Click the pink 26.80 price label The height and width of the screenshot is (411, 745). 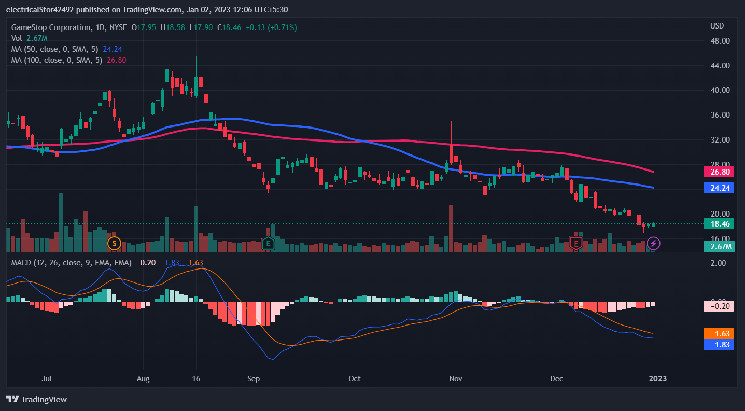pyautogui.click(x=719, y=172)
